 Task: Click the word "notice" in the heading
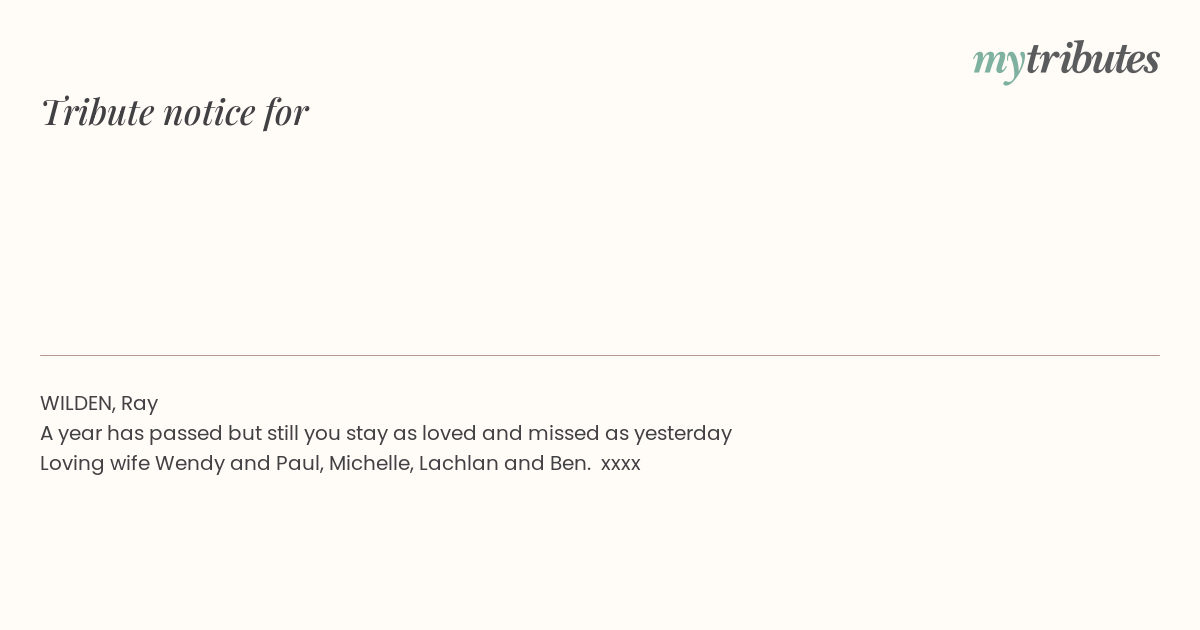coord(209,112)
